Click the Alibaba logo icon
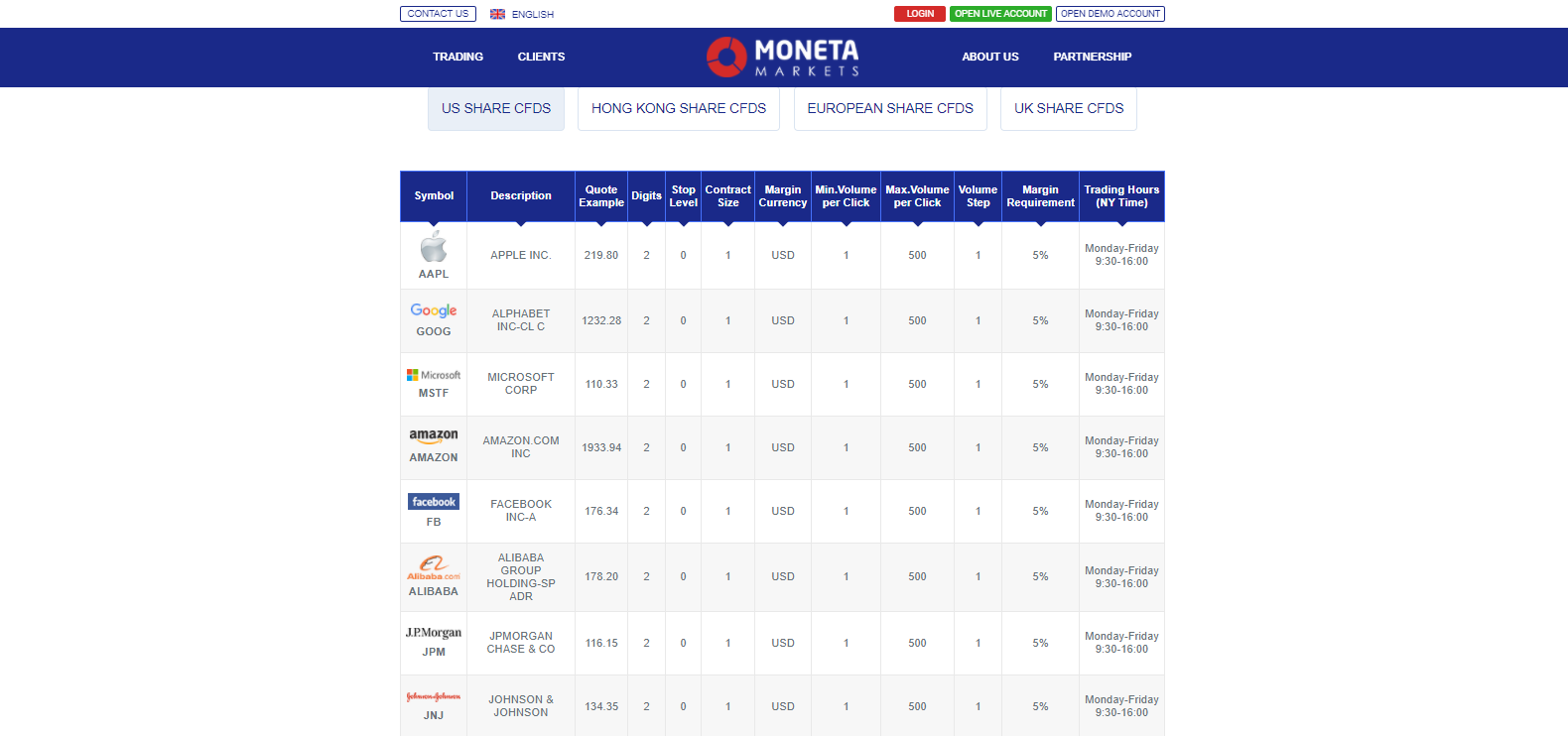Image resolution: width=1568 pixels, height=736 pixels. pyautogui.click(x=434, y=567)
